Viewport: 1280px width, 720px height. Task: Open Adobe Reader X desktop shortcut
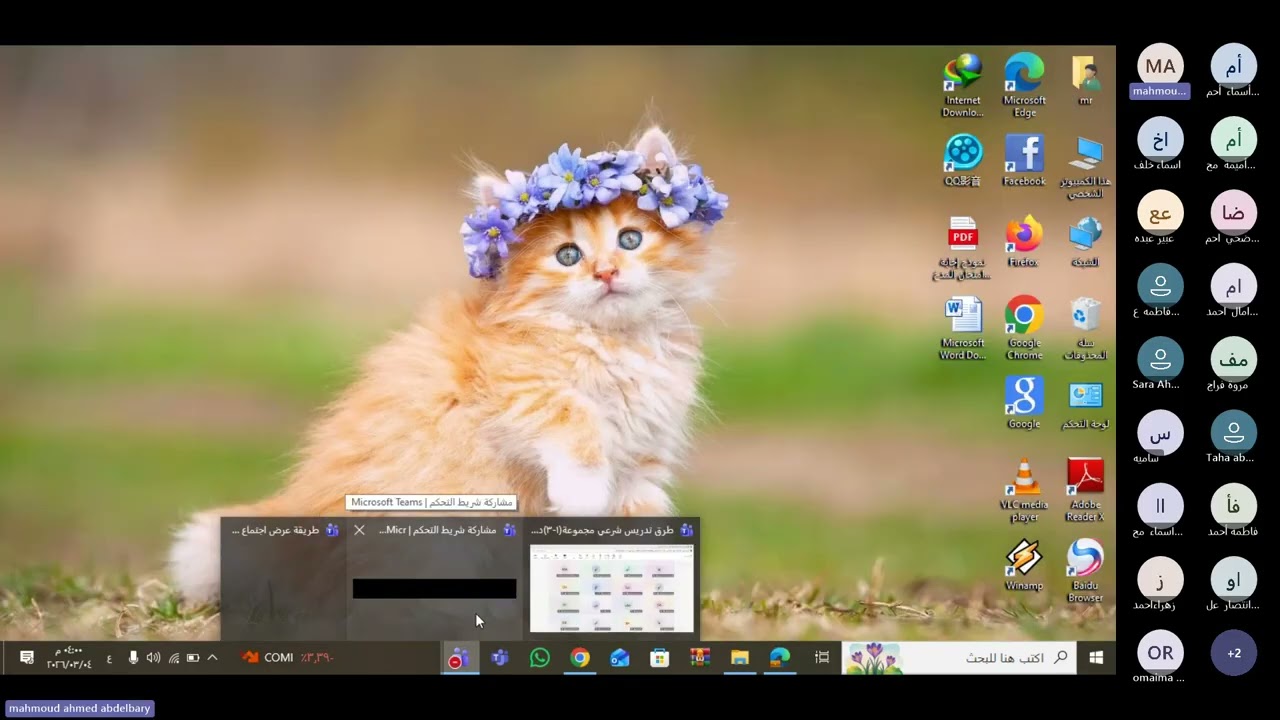1085,490
